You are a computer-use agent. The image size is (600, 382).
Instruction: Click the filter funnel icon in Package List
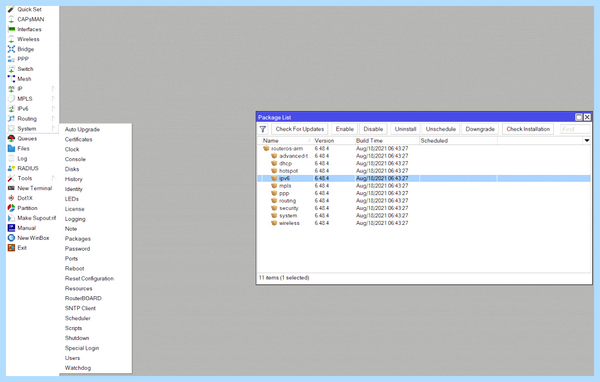pos(263,129)
